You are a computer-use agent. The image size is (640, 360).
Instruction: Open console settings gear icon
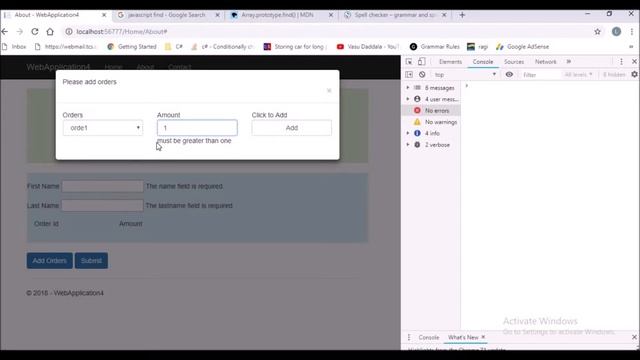coord(634,74)
